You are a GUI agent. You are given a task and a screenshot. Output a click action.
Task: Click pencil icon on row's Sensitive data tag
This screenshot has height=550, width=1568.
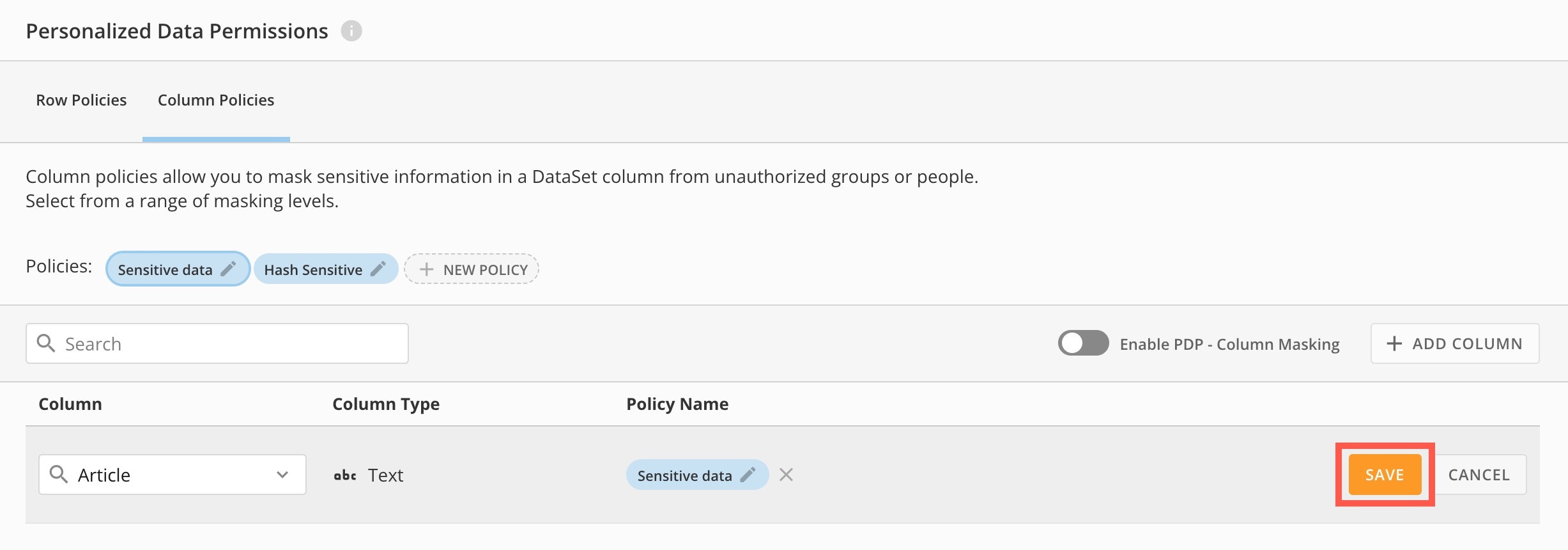click(x=748, y=475)
